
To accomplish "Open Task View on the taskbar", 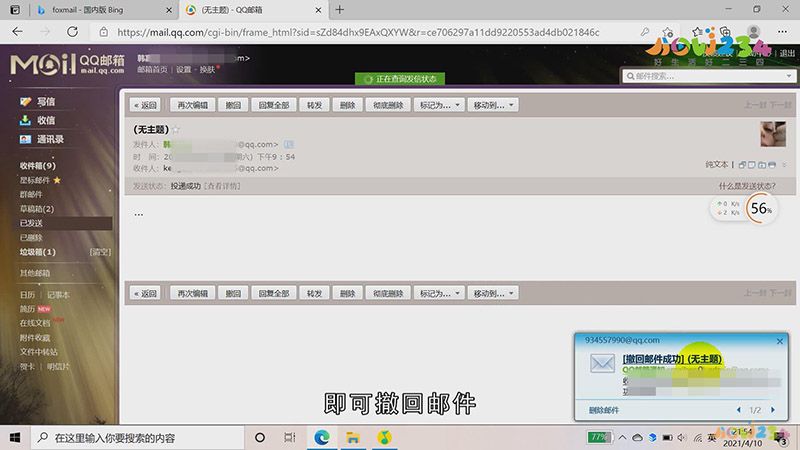I will (x=290, y=438).
